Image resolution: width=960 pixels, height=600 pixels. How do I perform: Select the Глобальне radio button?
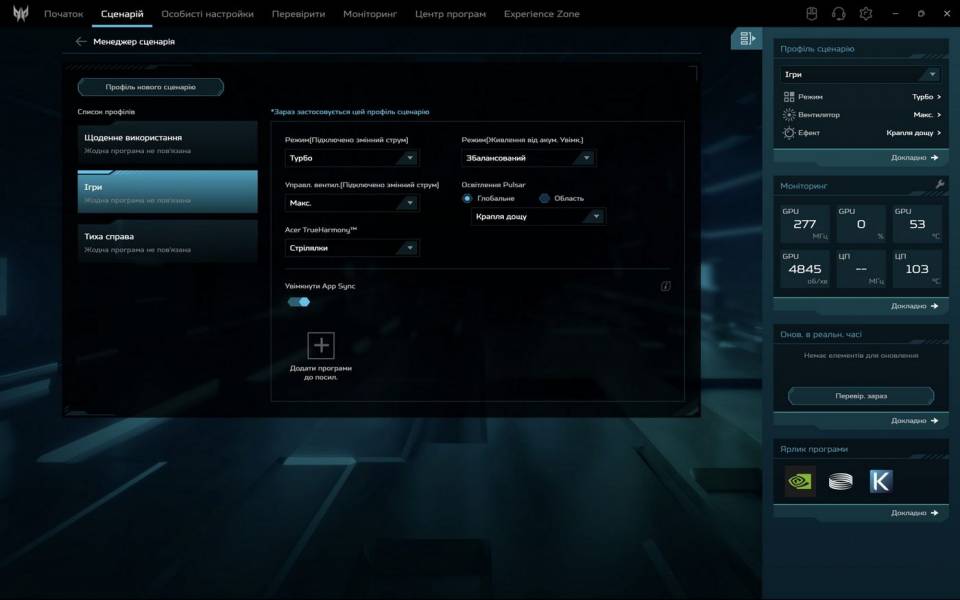coord(467,198)
